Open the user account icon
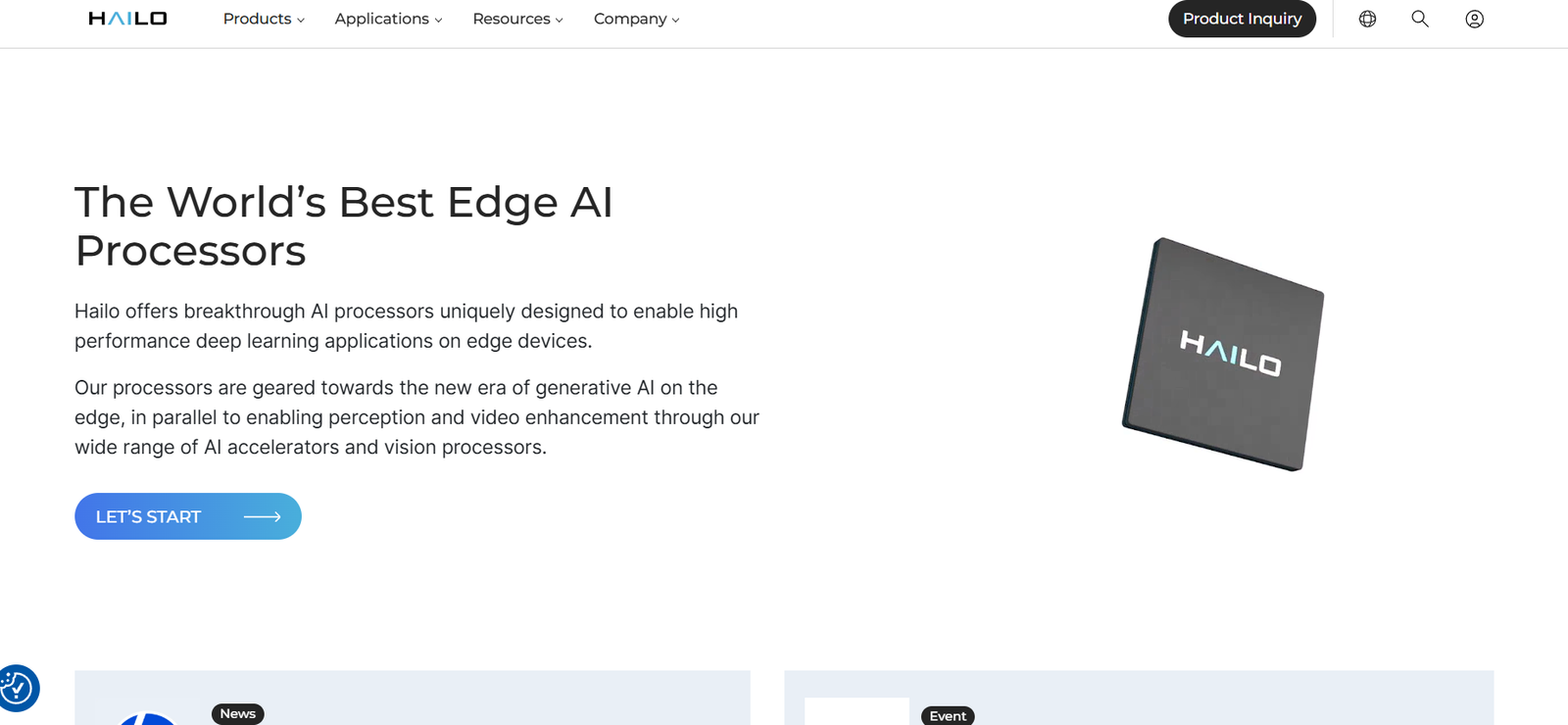The height and width of the screenshot is (725, 1568). [x=1474, y=19]
